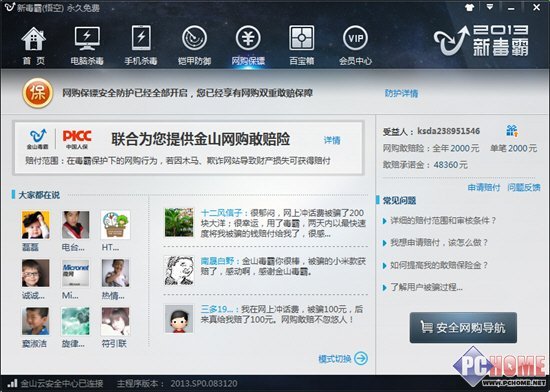550x392 pixels.
Task: Open Micronet avatar labeled Mi...
Action: point(75,273)
